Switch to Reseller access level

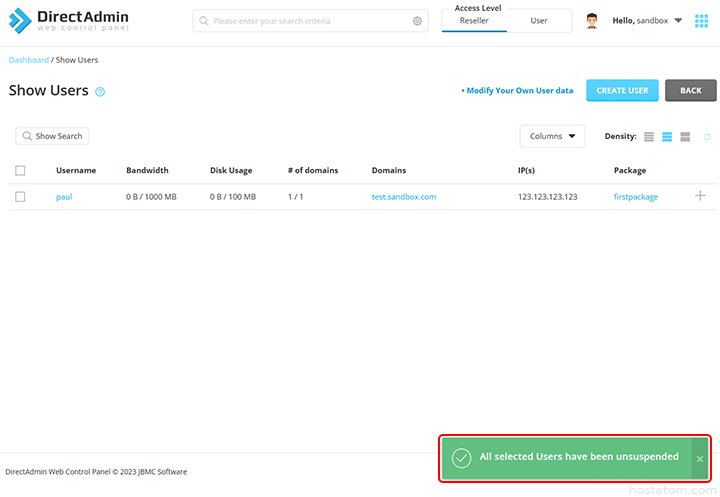click(474, 21)
